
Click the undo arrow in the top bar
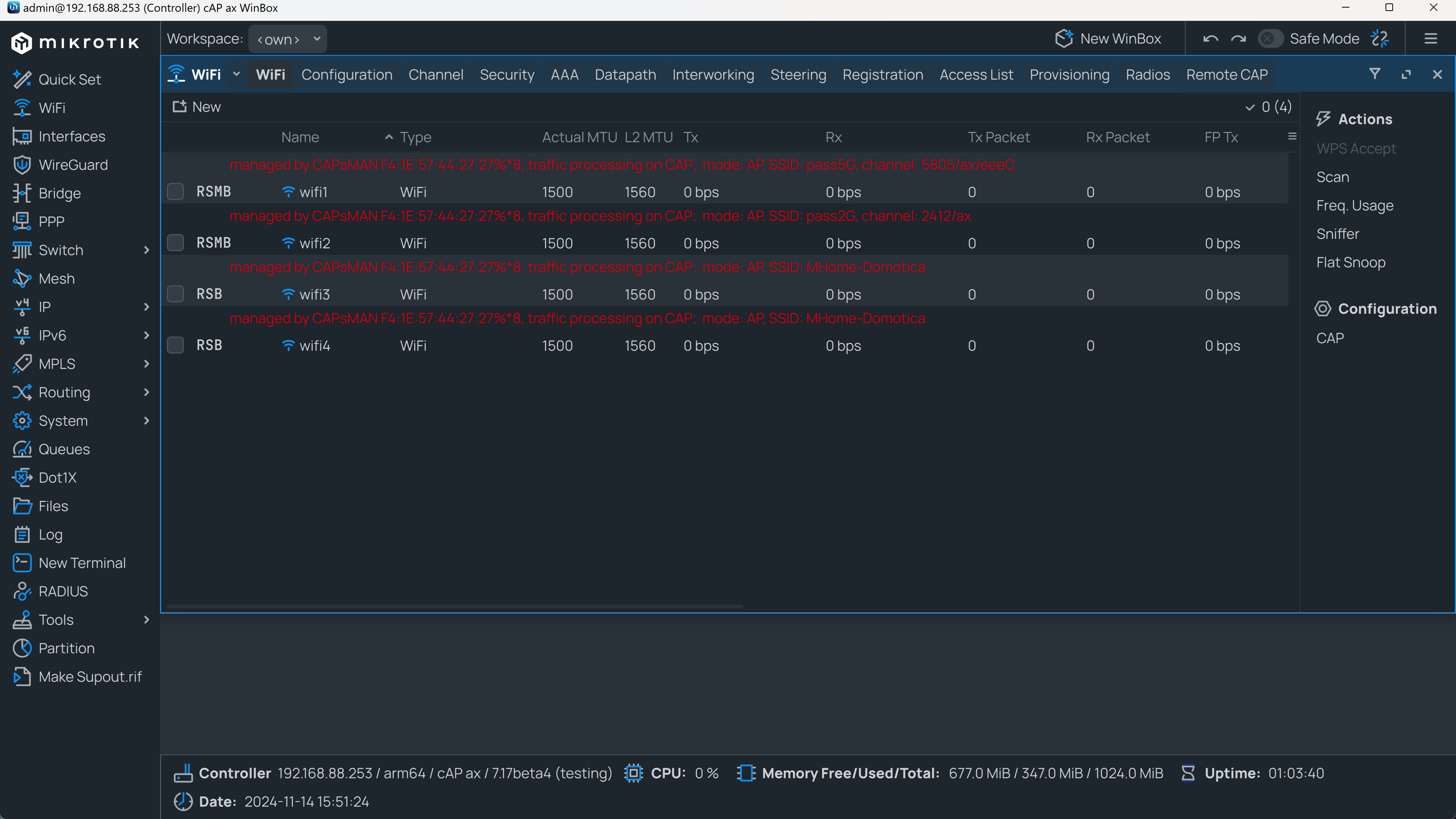point(1211,38)
